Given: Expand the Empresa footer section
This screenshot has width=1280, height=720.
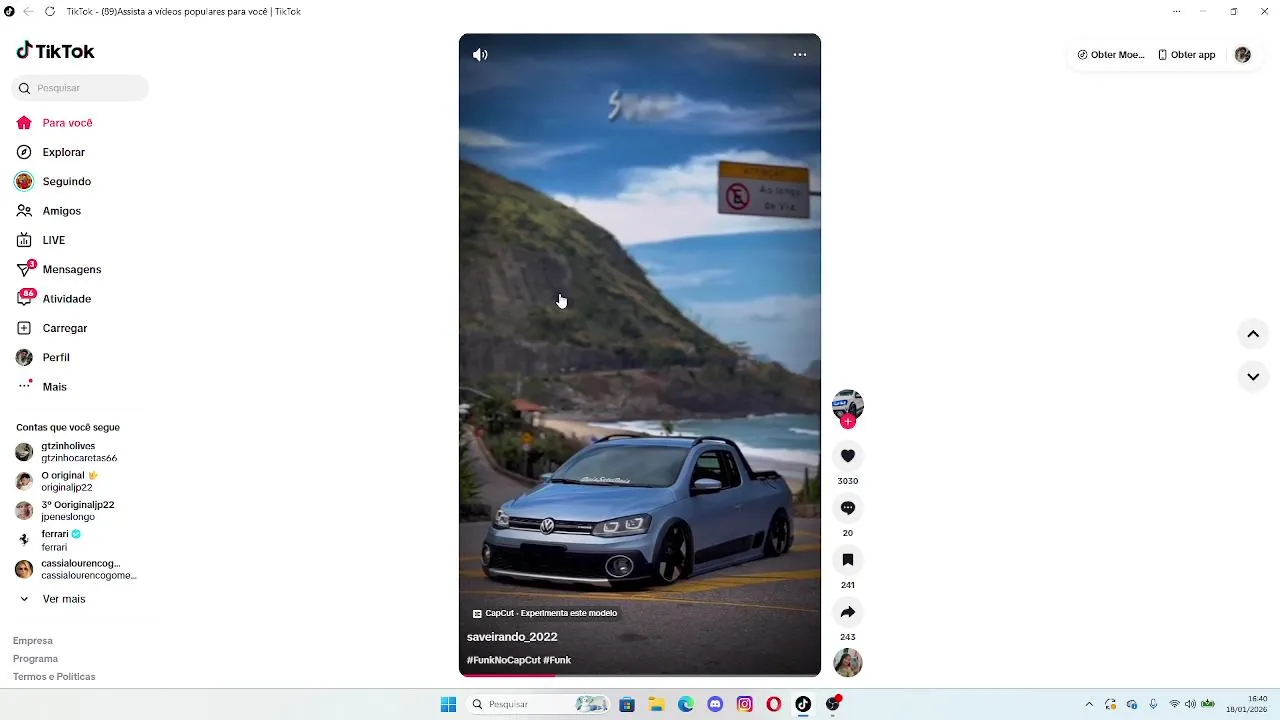Looking at the screenshot, I should pos(33,641).
